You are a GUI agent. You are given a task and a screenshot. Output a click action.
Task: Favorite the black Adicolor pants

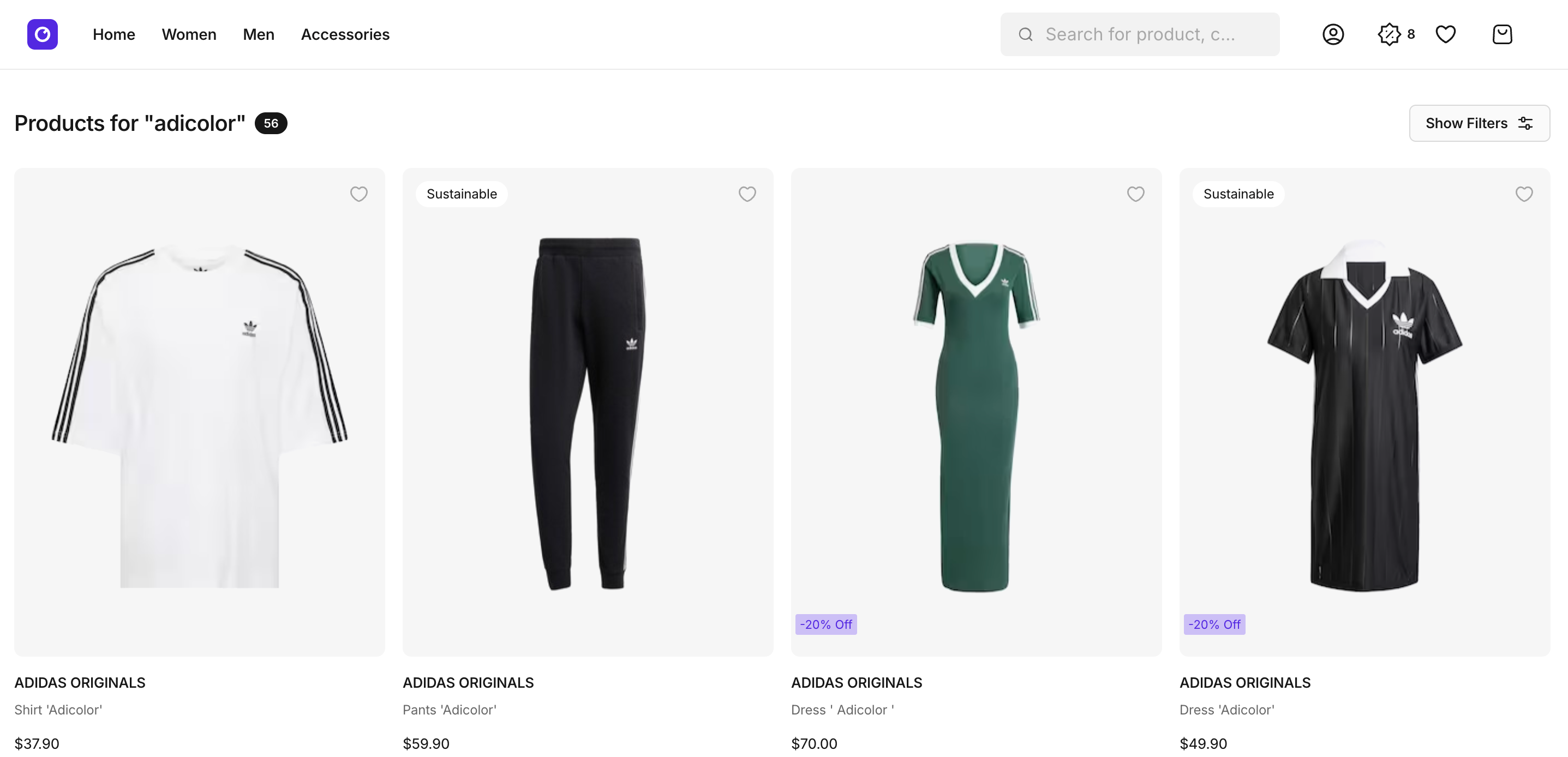pyautogui.click(x=747, y=194)
